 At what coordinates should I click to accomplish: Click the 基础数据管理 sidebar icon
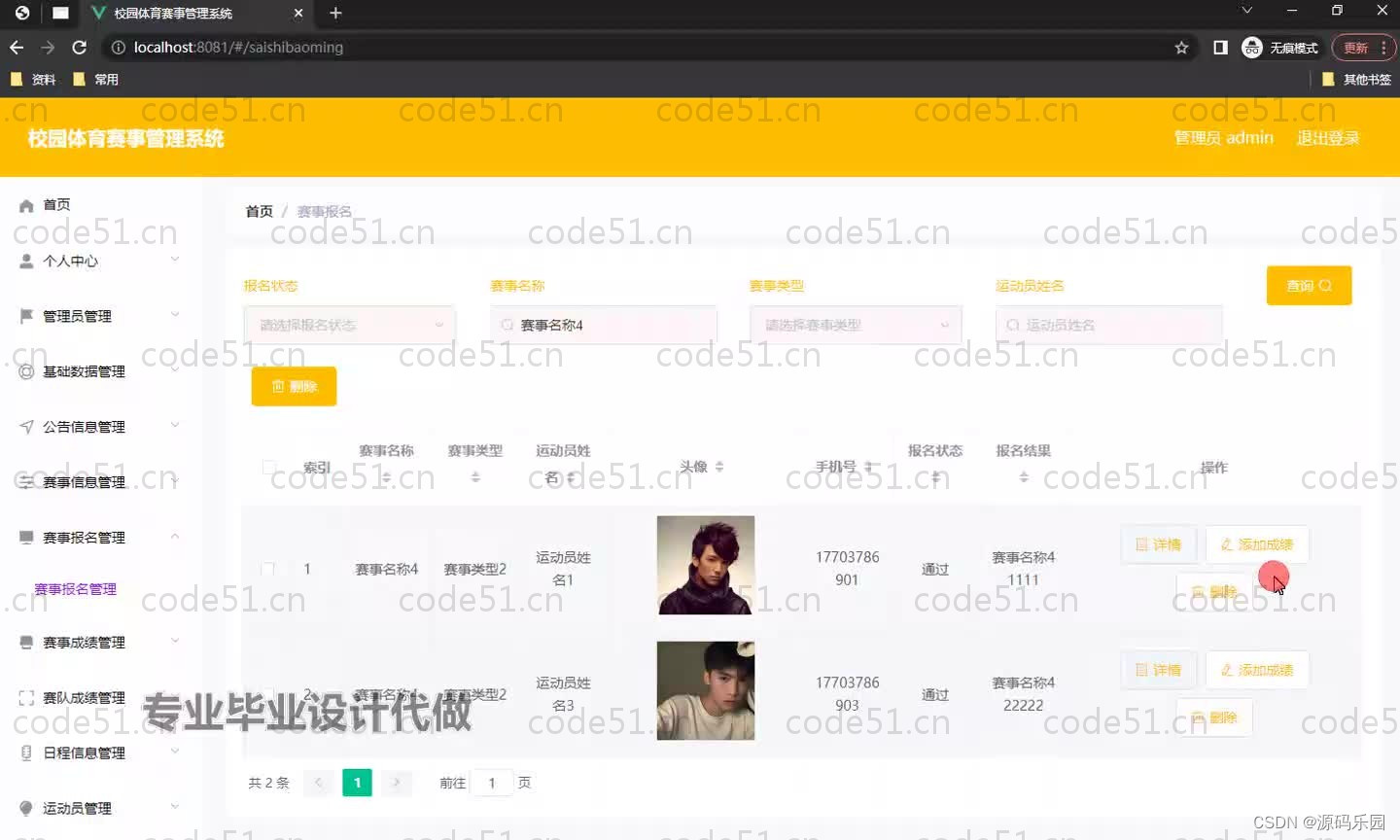point(26,371)
